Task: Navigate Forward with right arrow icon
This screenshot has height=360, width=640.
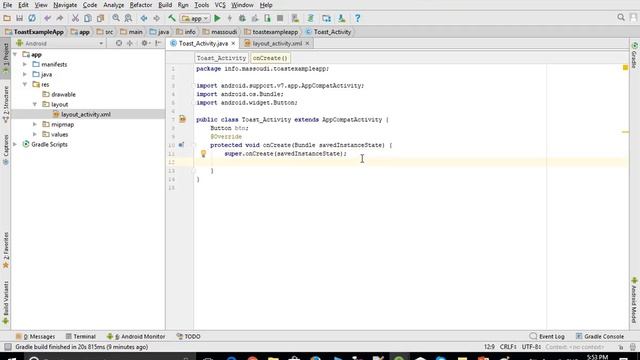Action: click(x=156, y=18)
